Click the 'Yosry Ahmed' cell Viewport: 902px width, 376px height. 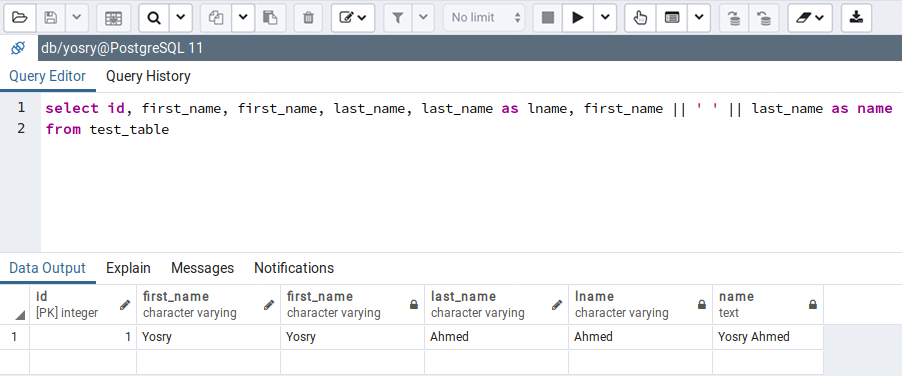[768, 337]
